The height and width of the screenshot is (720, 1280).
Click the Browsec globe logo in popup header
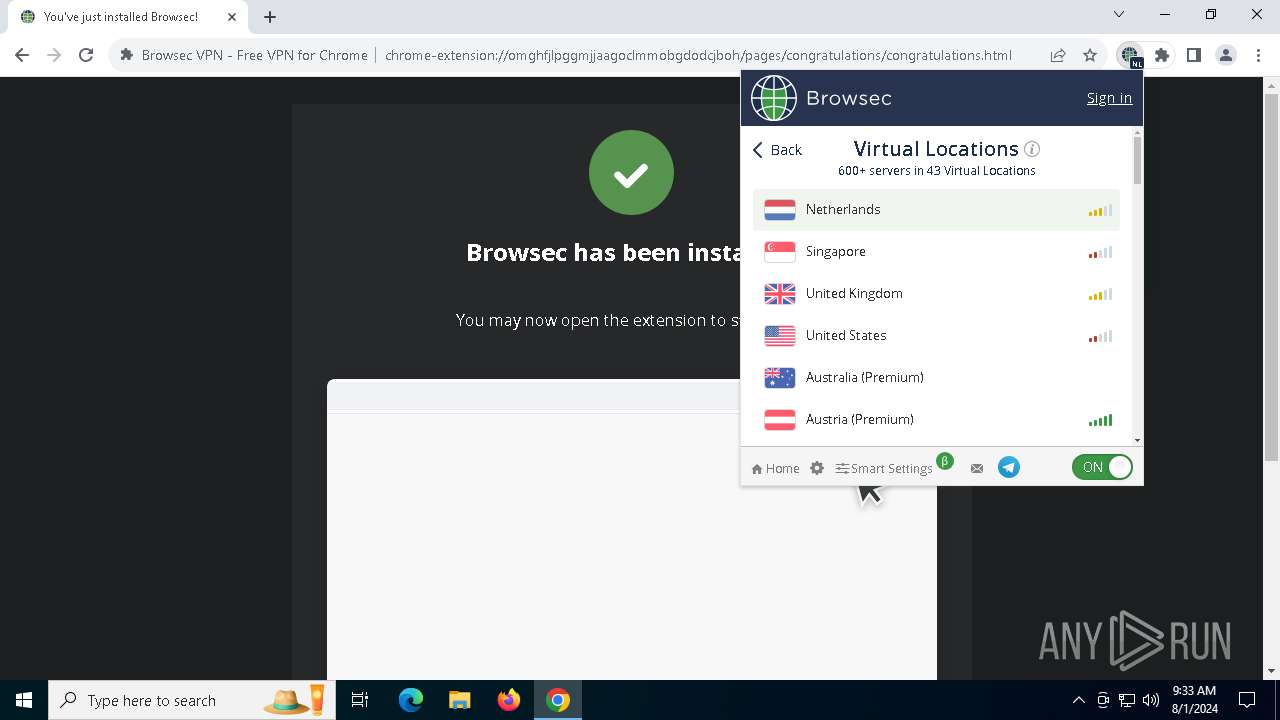774,98
